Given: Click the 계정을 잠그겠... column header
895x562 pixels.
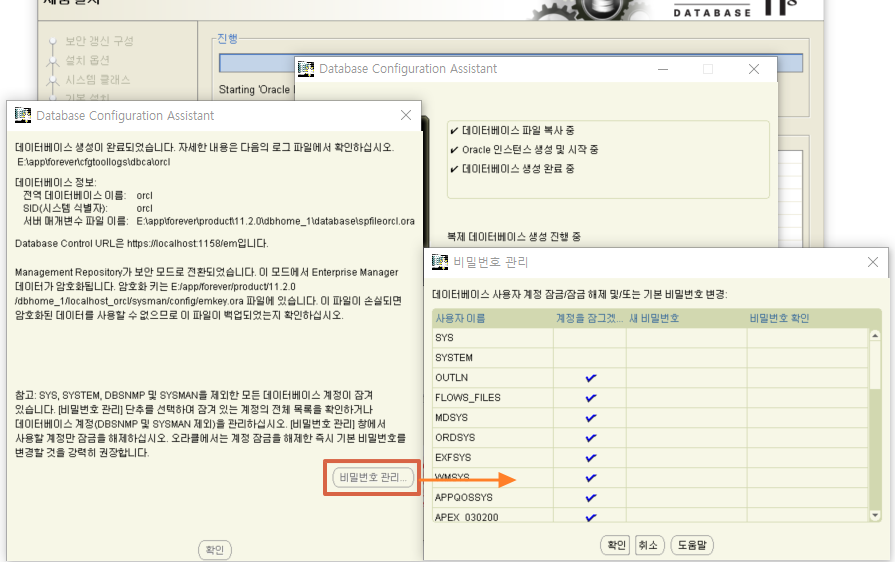Looking at the screenshot, I should pos(590,318).
